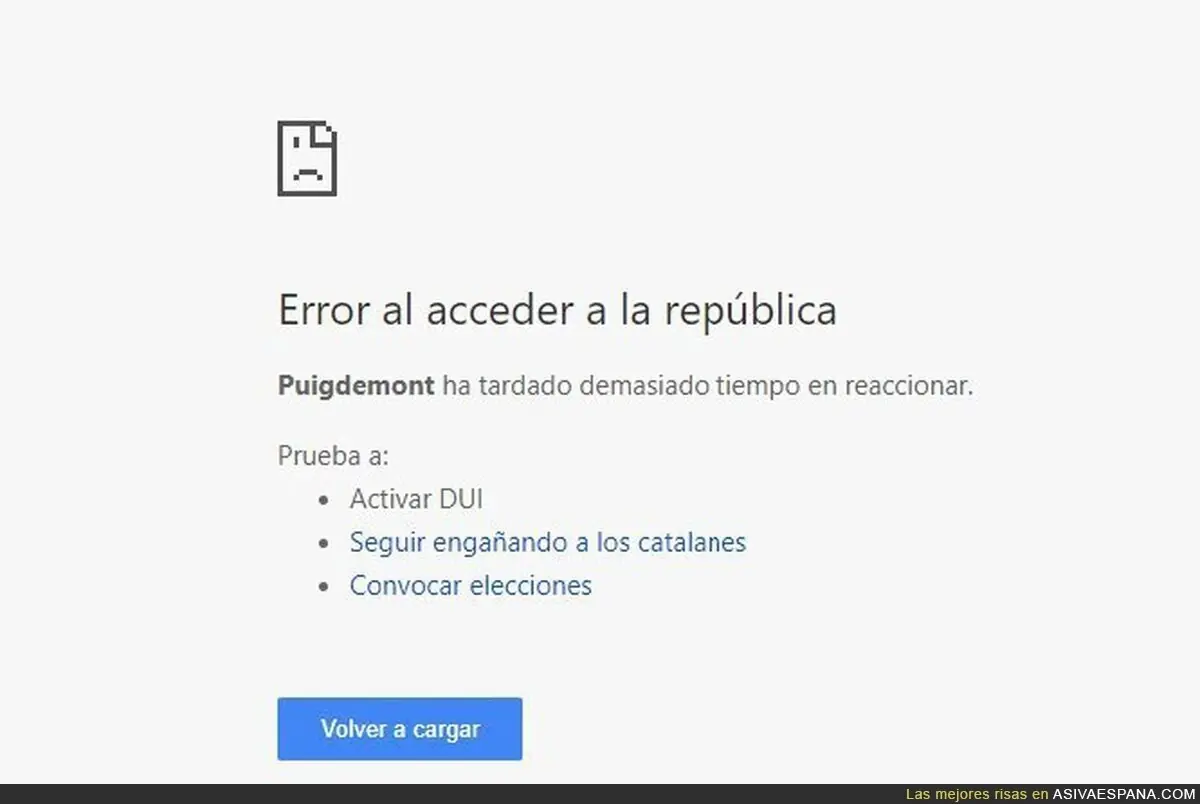This screenshot has width=1200, height=804.
Task: Reload with the Volver a cargar button
Action: 400,729
